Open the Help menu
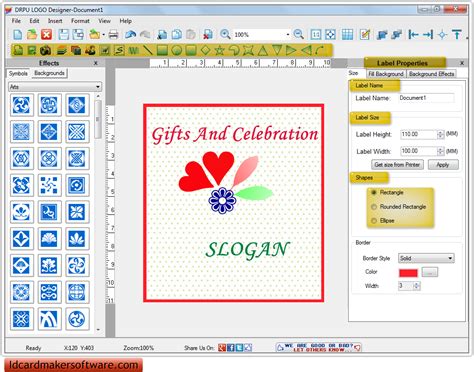Image resolution: width=474 pixels, height=372 pixels. pos(125,21)
